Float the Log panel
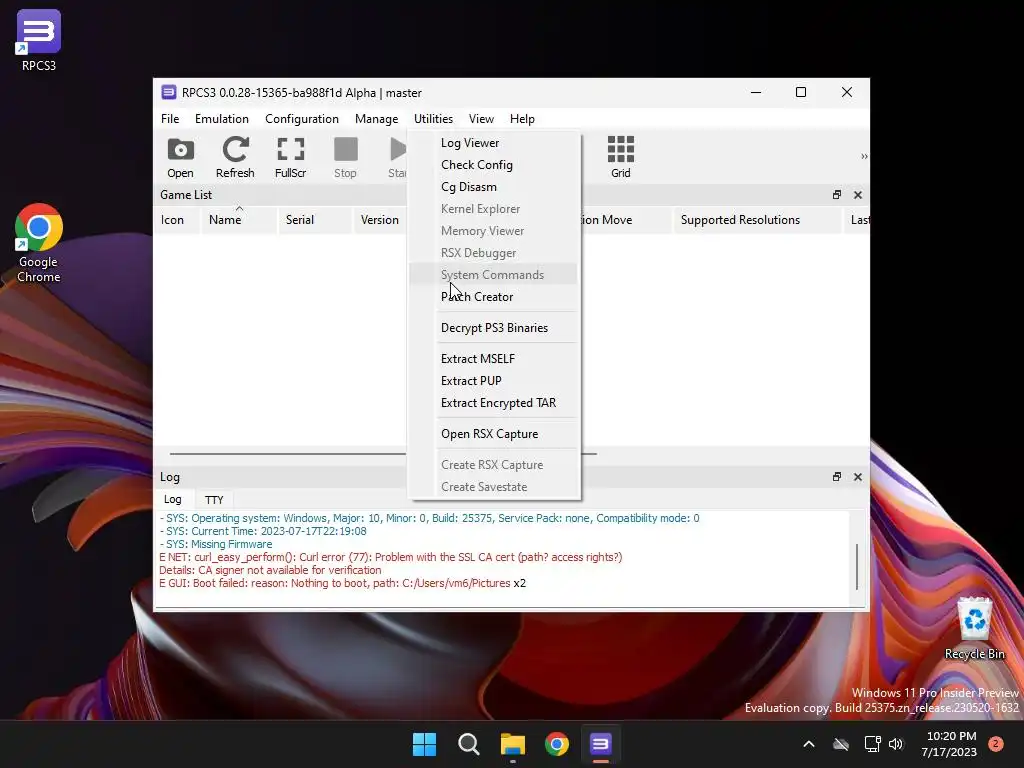The height and width of the screenshot is (768, 1024). coord(837,477)
